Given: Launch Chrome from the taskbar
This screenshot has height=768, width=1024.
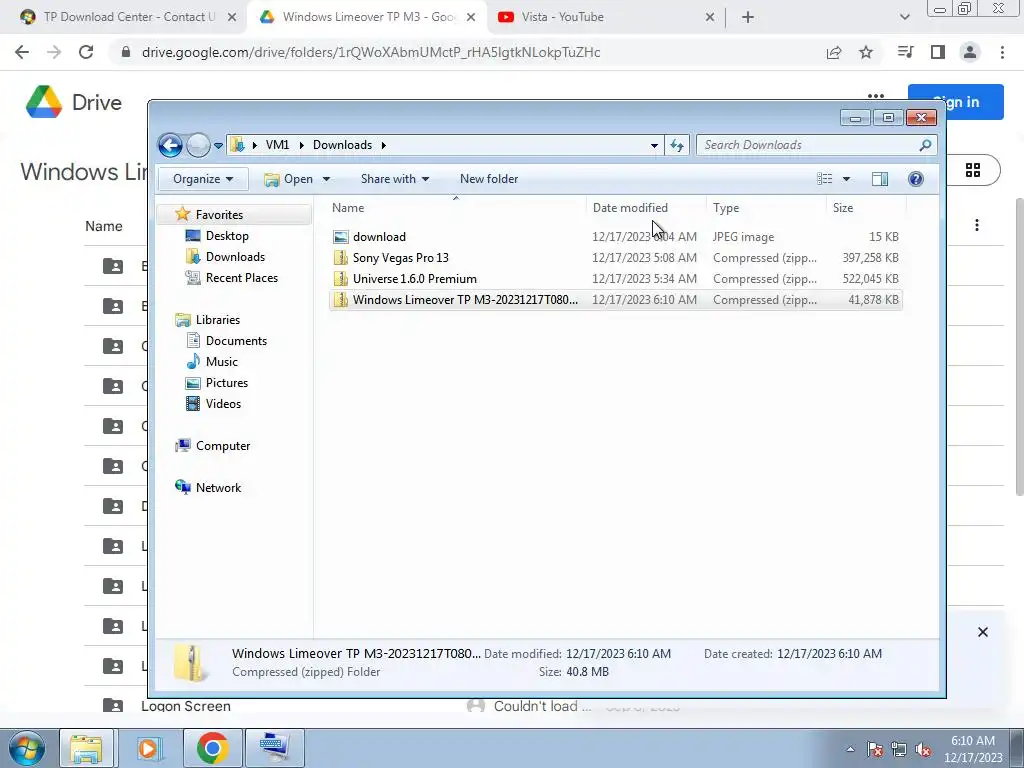Looking at the screenshot, I should coord(212,748).
